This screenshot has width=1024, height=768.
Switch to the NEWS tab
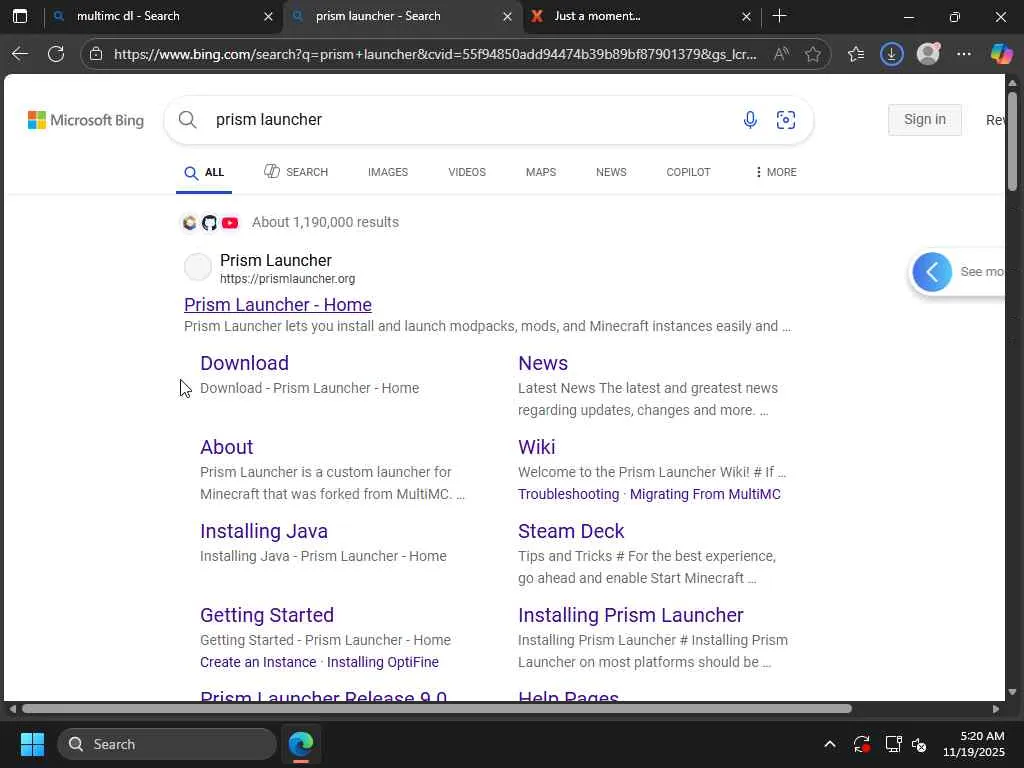click(x=611, y=172)
